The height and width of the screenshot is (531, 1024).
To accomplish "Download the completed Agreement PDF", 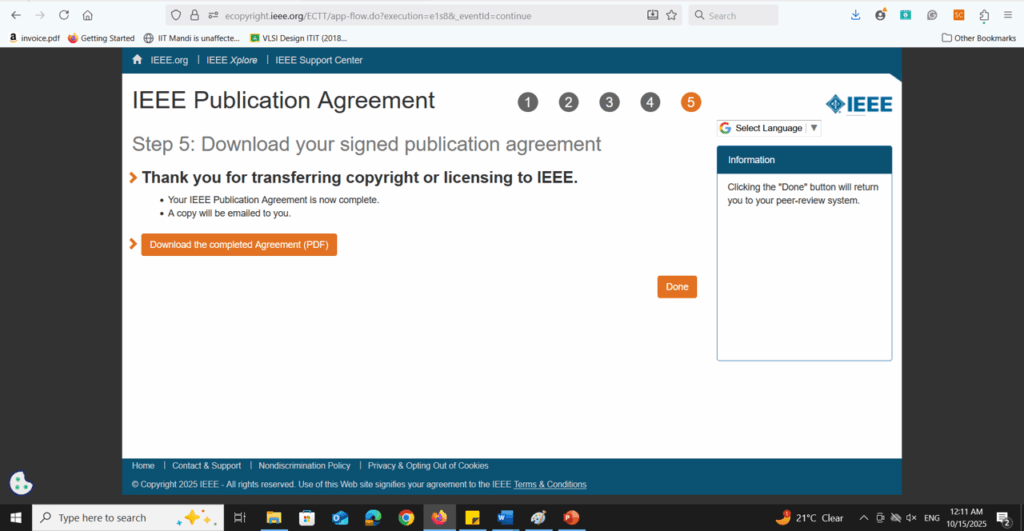I will coord(238,245).
